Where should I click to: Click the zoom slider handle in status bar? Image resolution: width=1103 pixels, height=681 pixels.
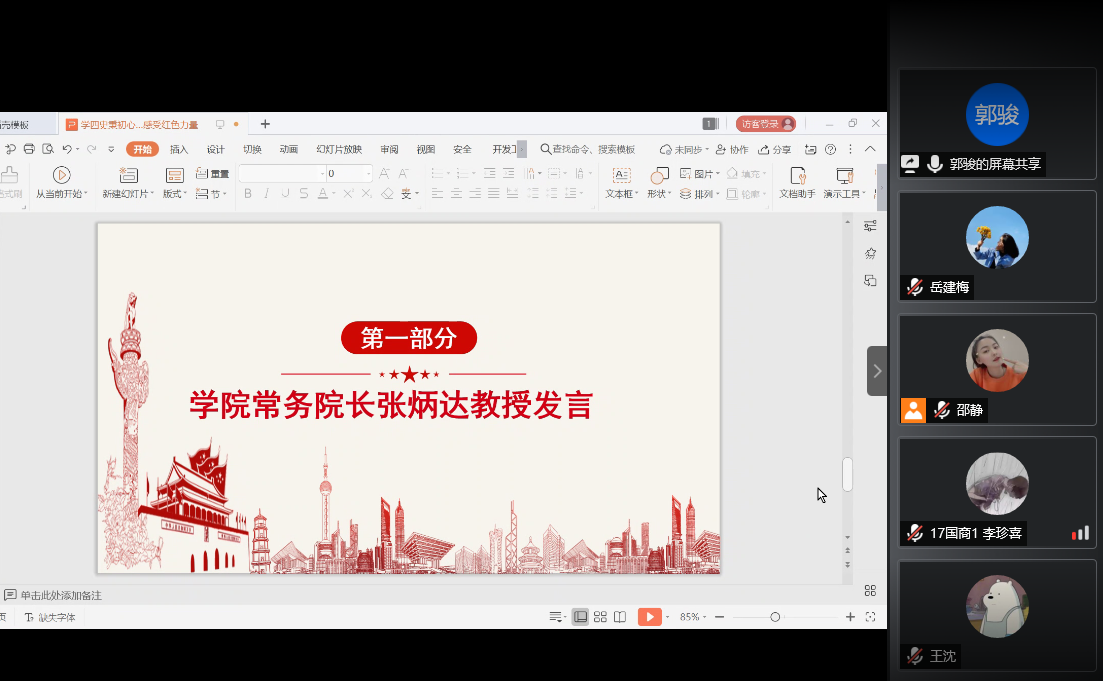(775, 617)
